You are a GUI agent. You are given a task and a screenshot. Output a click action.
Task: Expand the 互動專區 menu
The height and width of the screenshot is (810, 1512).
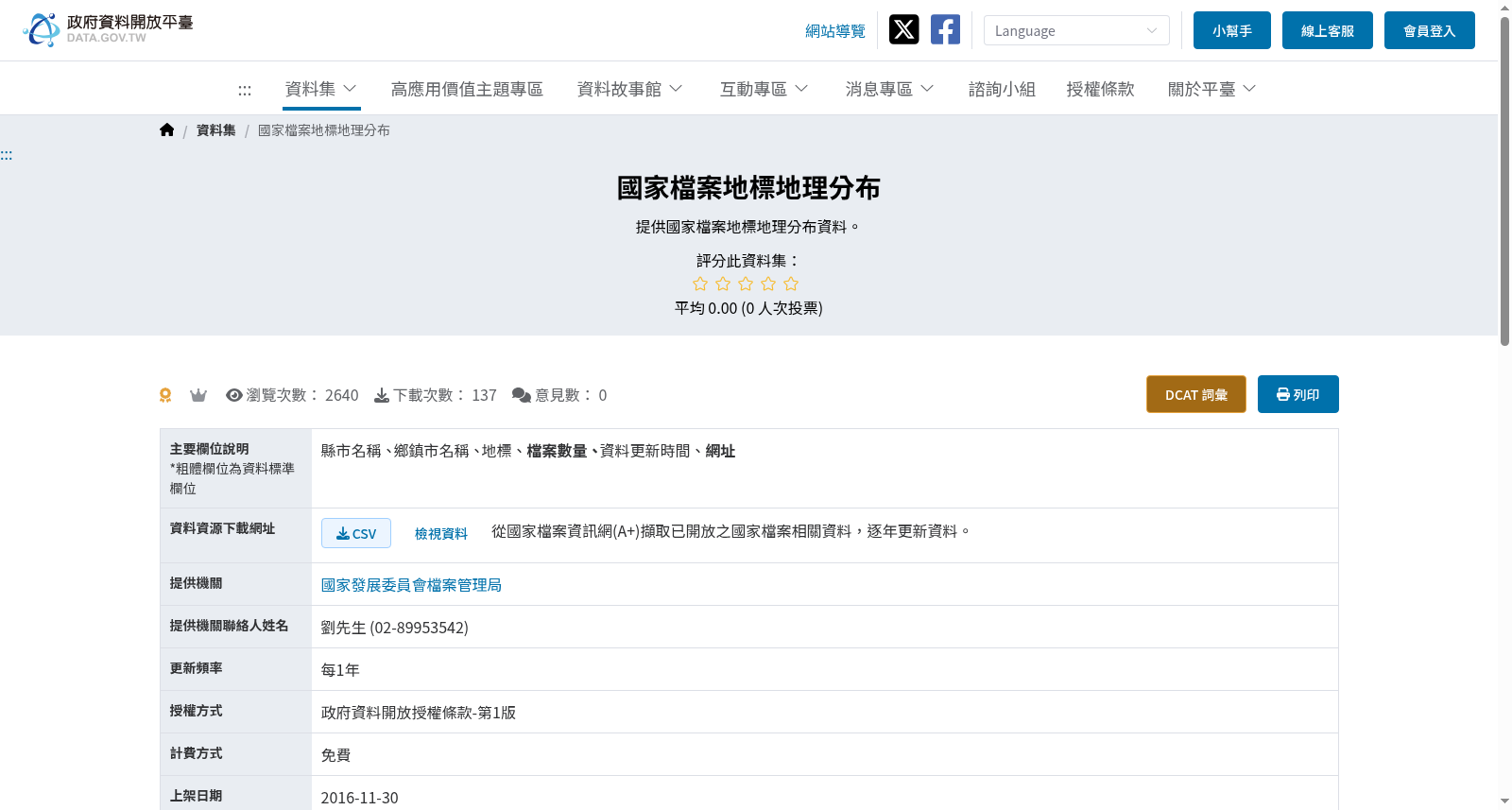coord(765,89)
